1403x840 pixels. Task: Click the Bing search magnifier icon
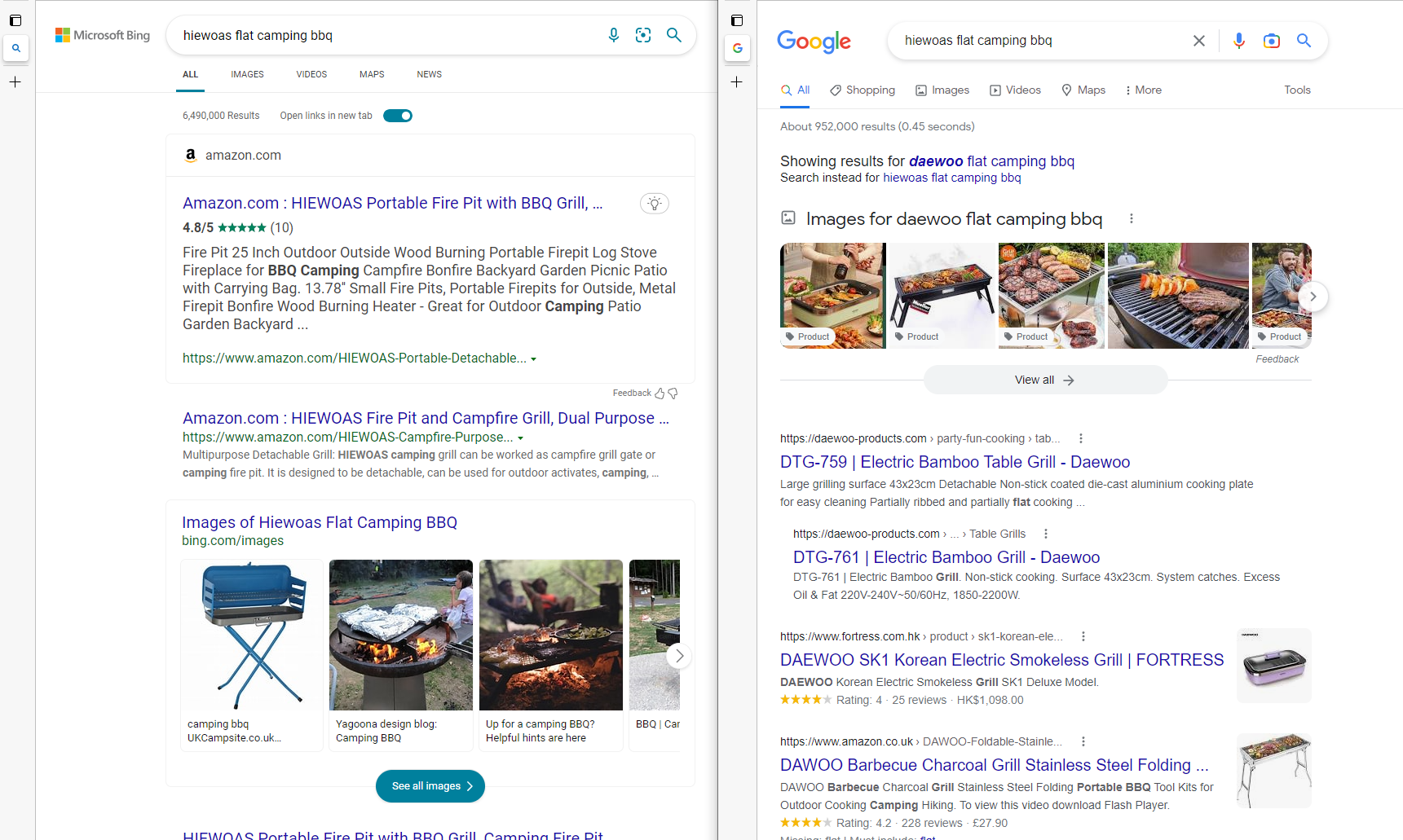pos(673,35)
